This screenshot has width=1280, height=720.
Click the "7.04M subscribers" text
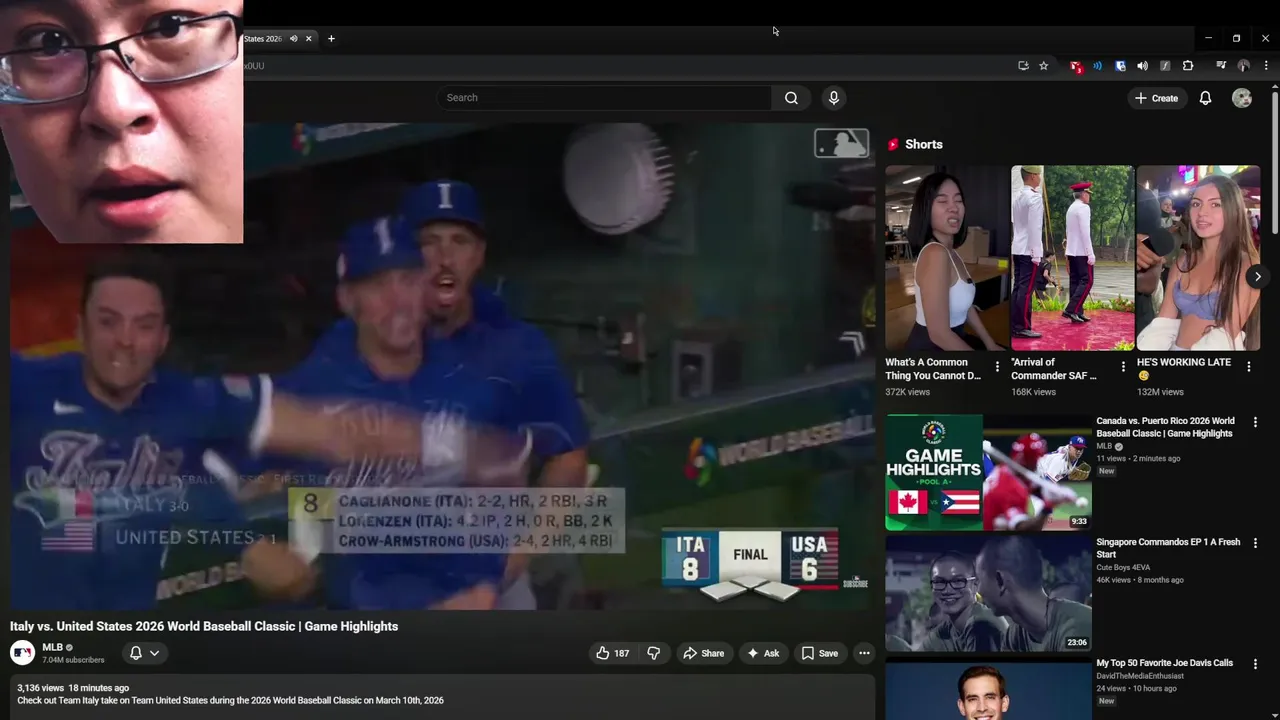(73, 660)
